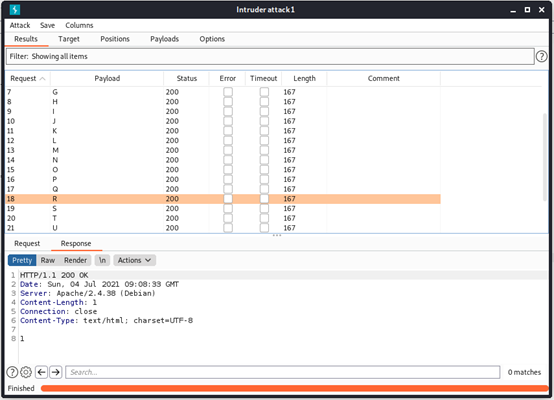Click the Burp Suite logo icon

tap(15, 10)
